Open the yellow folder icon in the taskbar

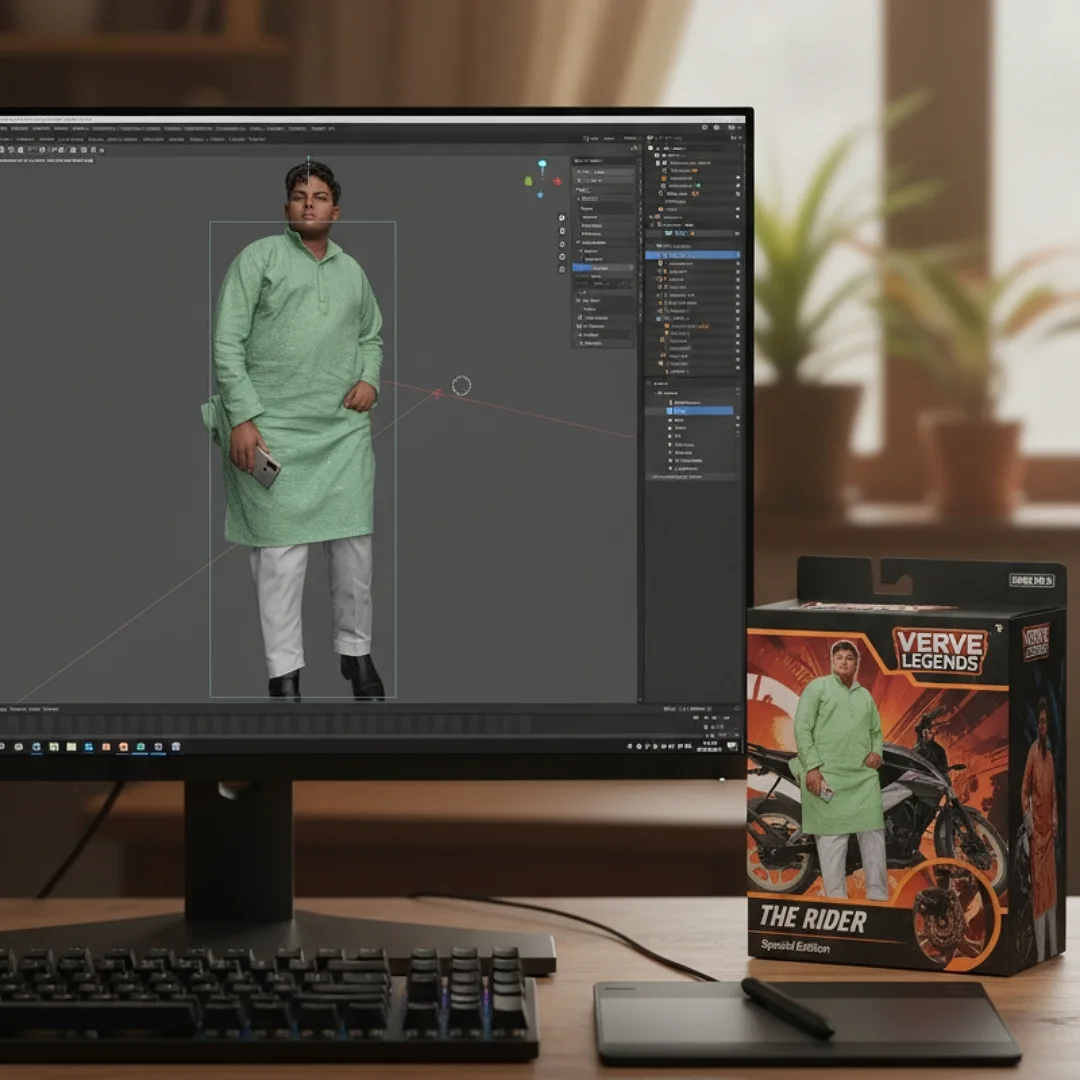70,746
